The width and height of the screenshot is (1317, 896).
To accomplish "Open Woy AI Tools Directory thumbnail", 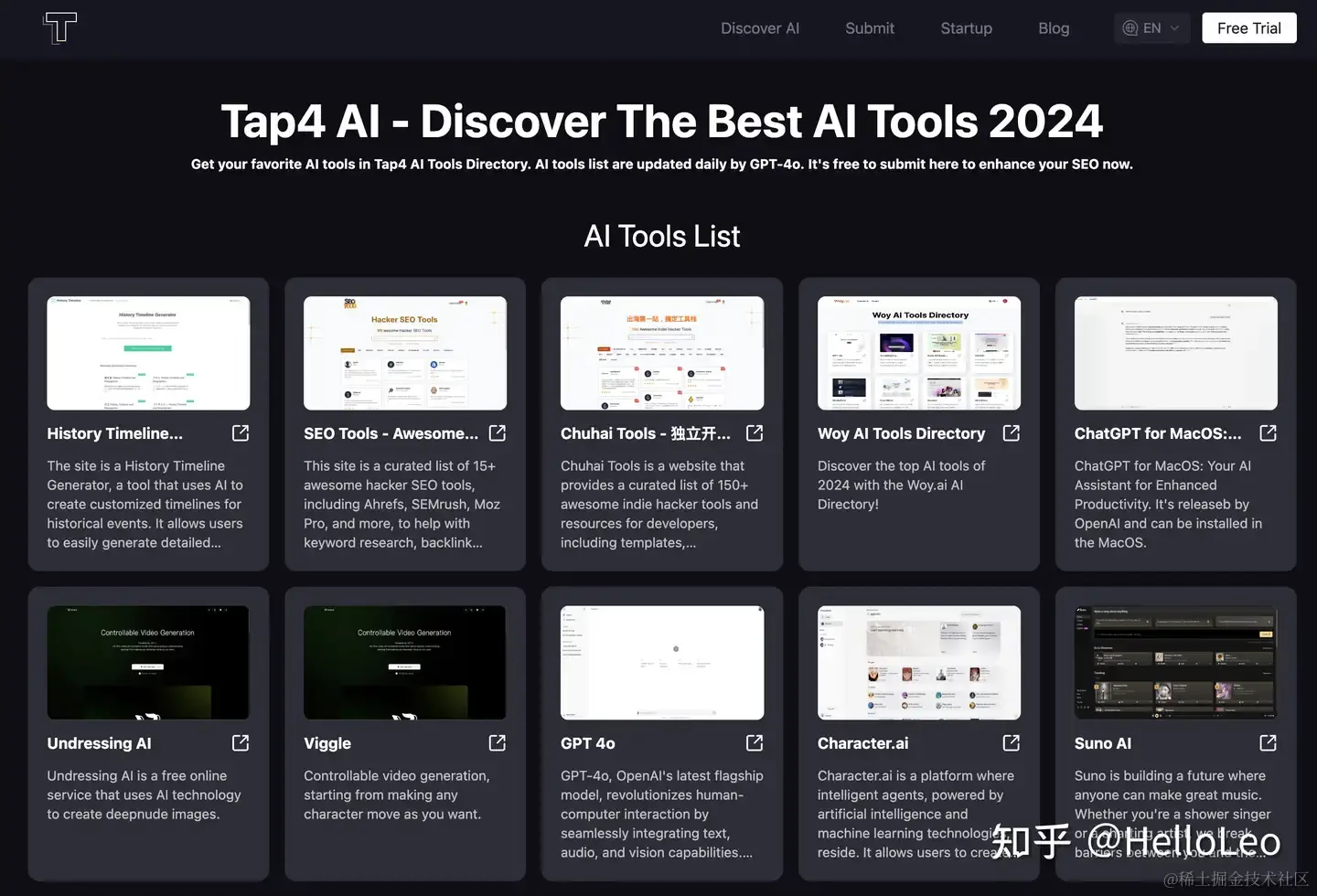I will [919, 353].
